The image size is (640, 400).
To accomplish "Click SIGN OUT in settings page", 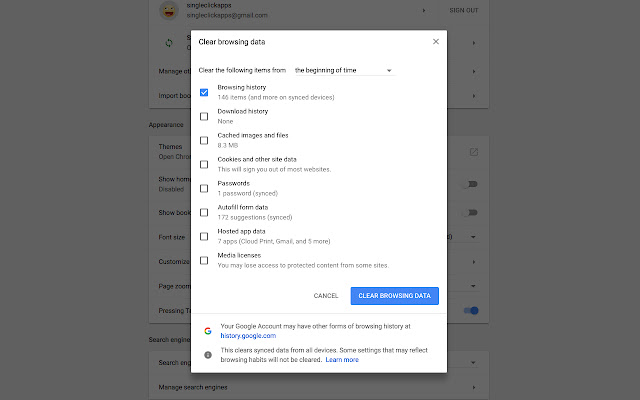I will coord(464,10).
